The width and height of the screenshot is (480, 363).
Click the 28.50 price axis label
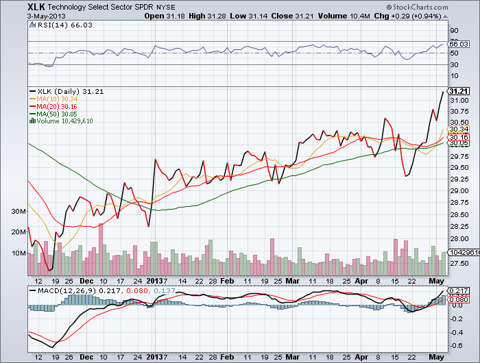(459, 215)
